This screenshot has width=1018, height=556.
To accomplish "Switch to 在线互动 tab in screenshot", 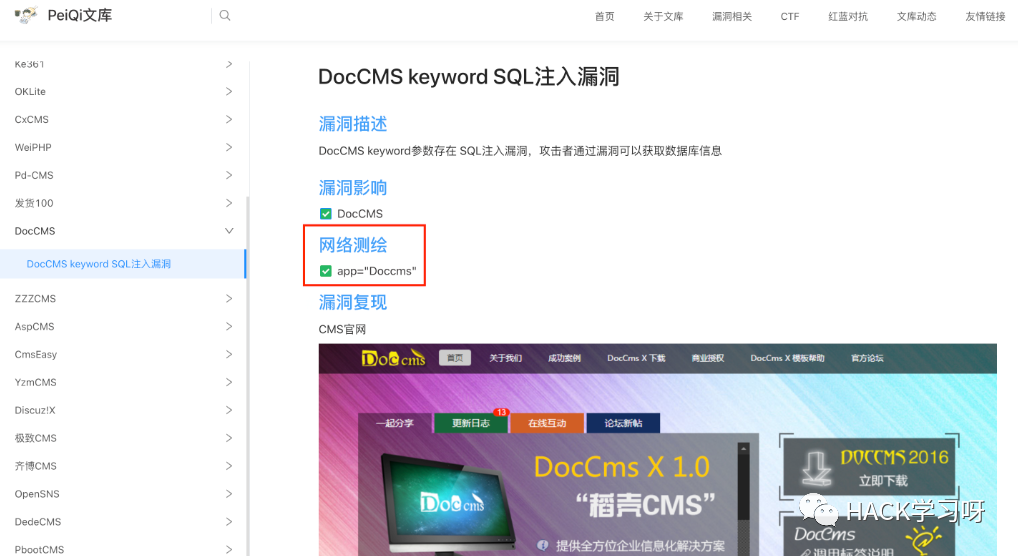I will tap(547, 423).
